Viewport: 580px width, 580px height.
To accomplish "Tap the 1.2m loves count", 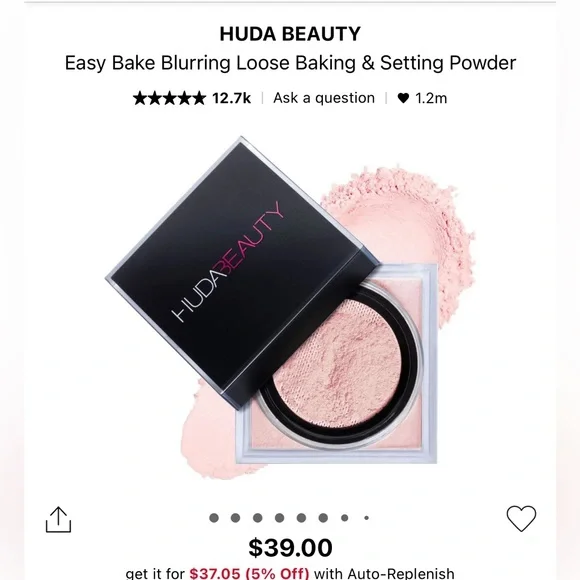I will pyautogui.click(x=431, y=98).
